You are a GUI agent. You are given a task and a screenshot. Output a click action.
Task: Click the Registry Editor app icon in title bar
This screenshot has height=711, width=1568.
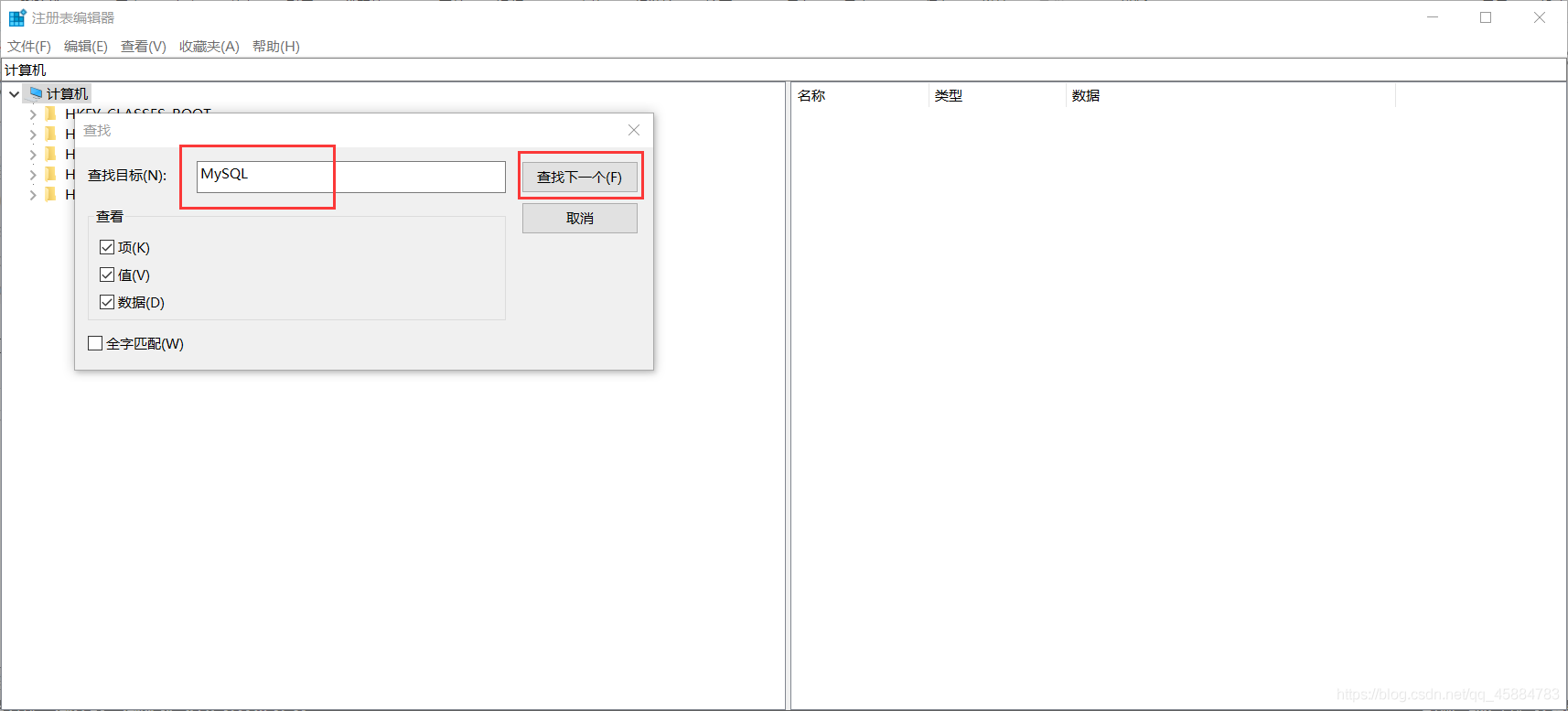pos(17,17)
